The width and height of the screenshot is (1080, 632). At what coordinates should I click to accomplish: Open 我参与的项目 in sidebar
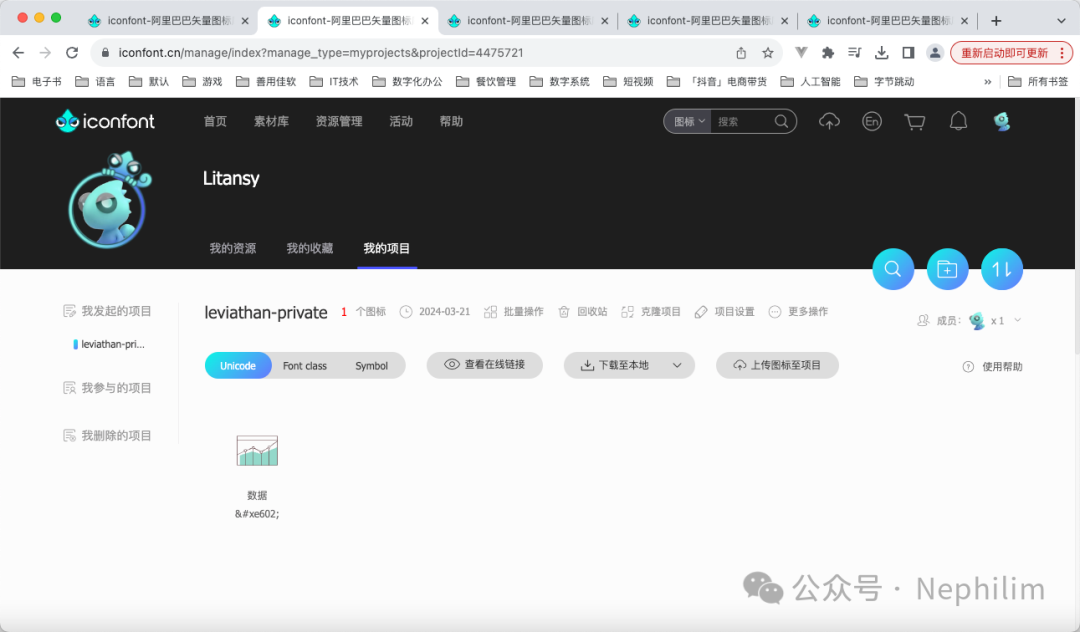[x=107, y=388]
